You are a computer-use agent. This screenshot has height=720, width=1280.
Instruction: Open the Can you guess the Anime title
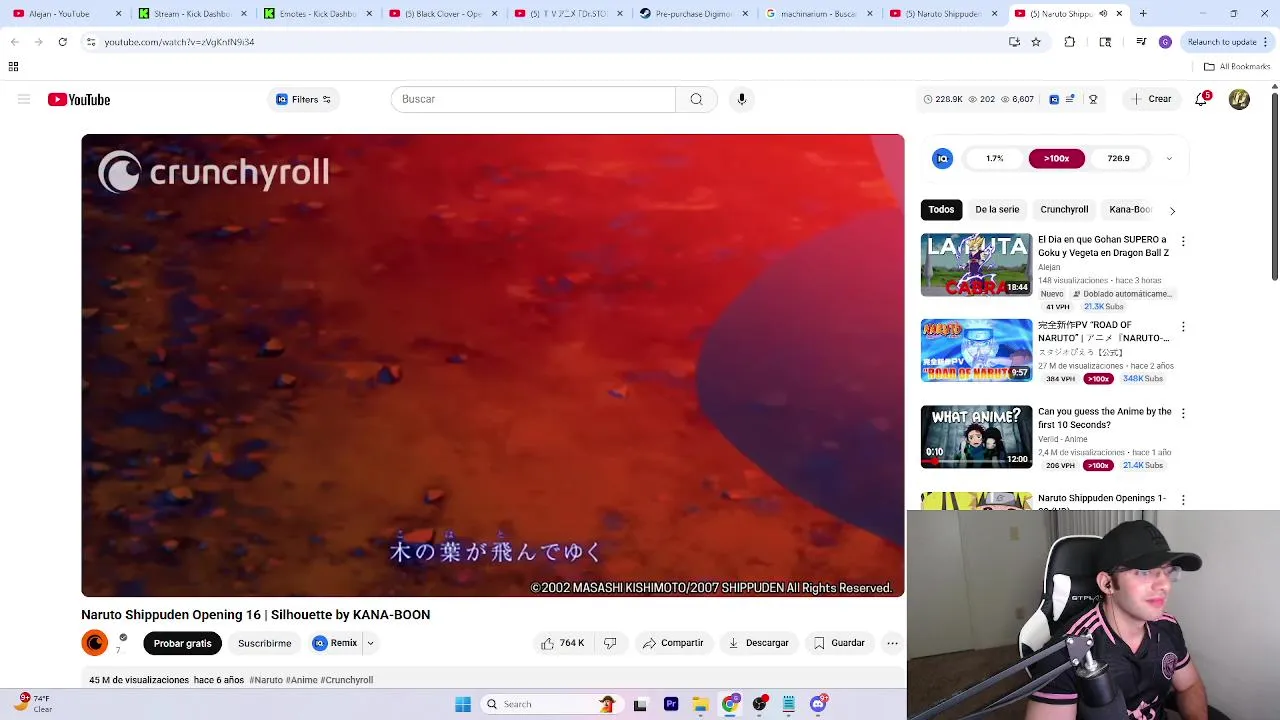coord(1104,418)
